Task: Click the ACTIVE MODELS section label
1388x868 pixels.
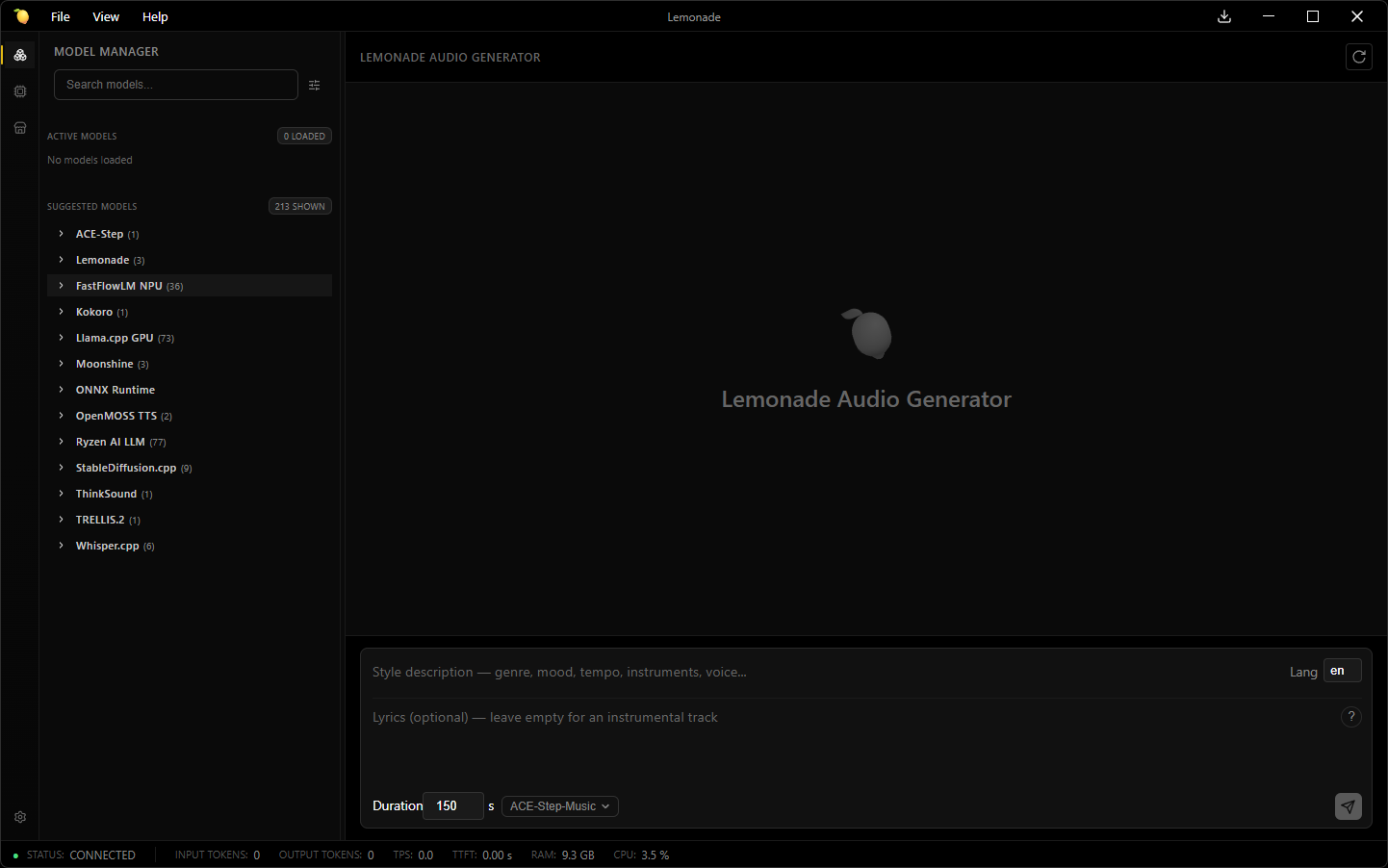Action: (82, 137)
